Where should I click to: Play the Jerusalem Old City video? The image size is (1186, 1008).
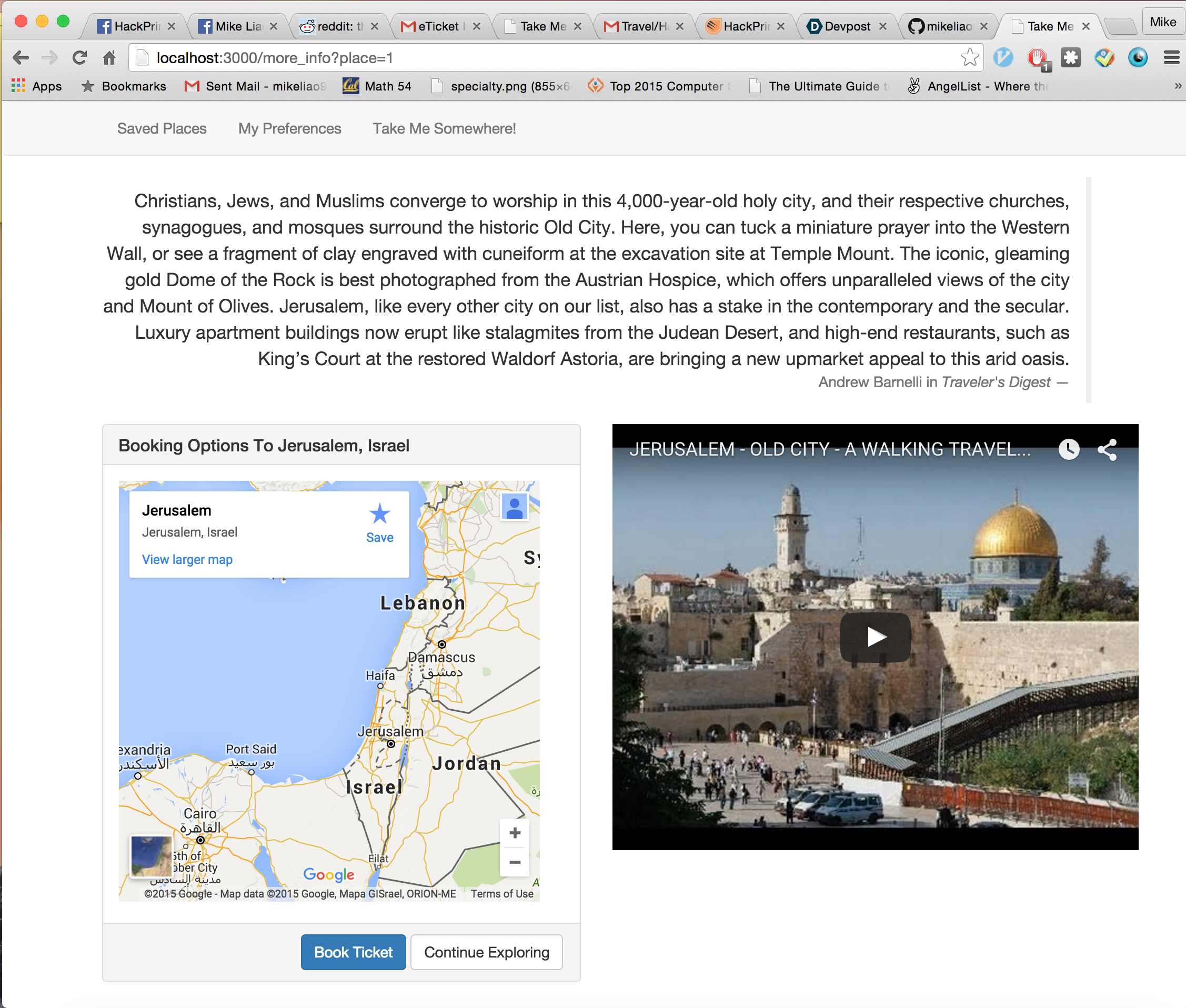875,637
